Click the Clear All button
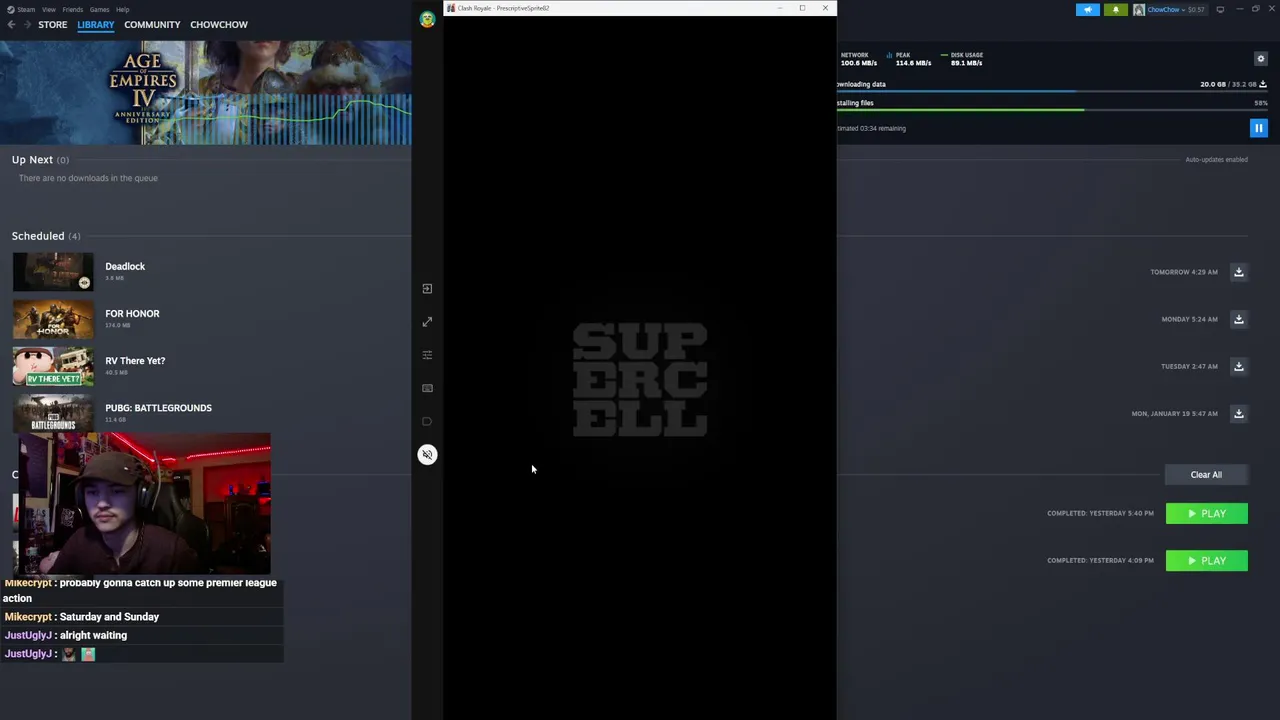The height and width of the screenshot is (720, 1280). tap(1206, 475)
